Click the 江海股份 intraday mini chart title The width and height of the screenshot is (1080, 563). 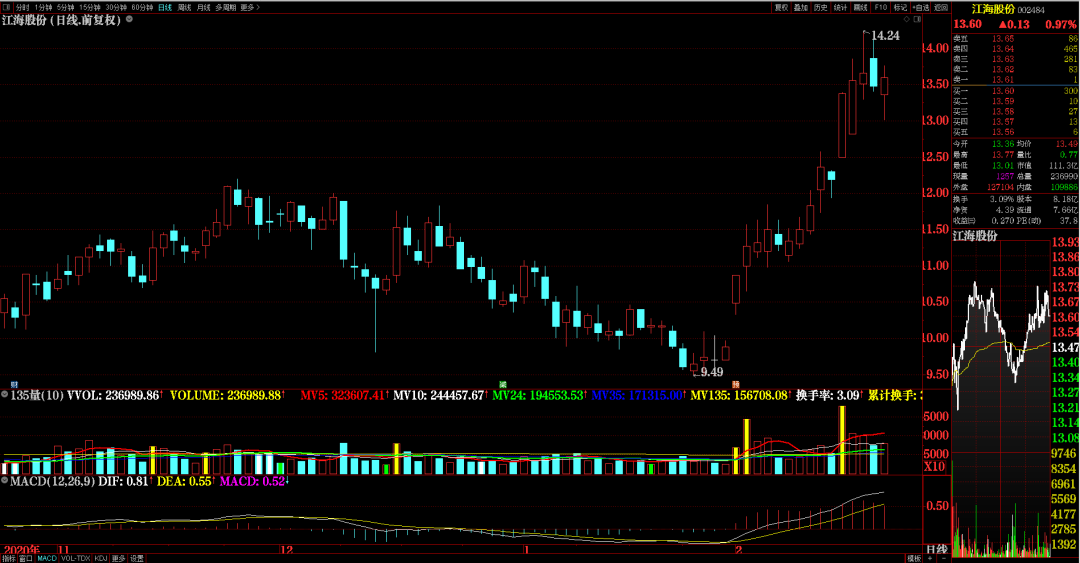(975, 236)
